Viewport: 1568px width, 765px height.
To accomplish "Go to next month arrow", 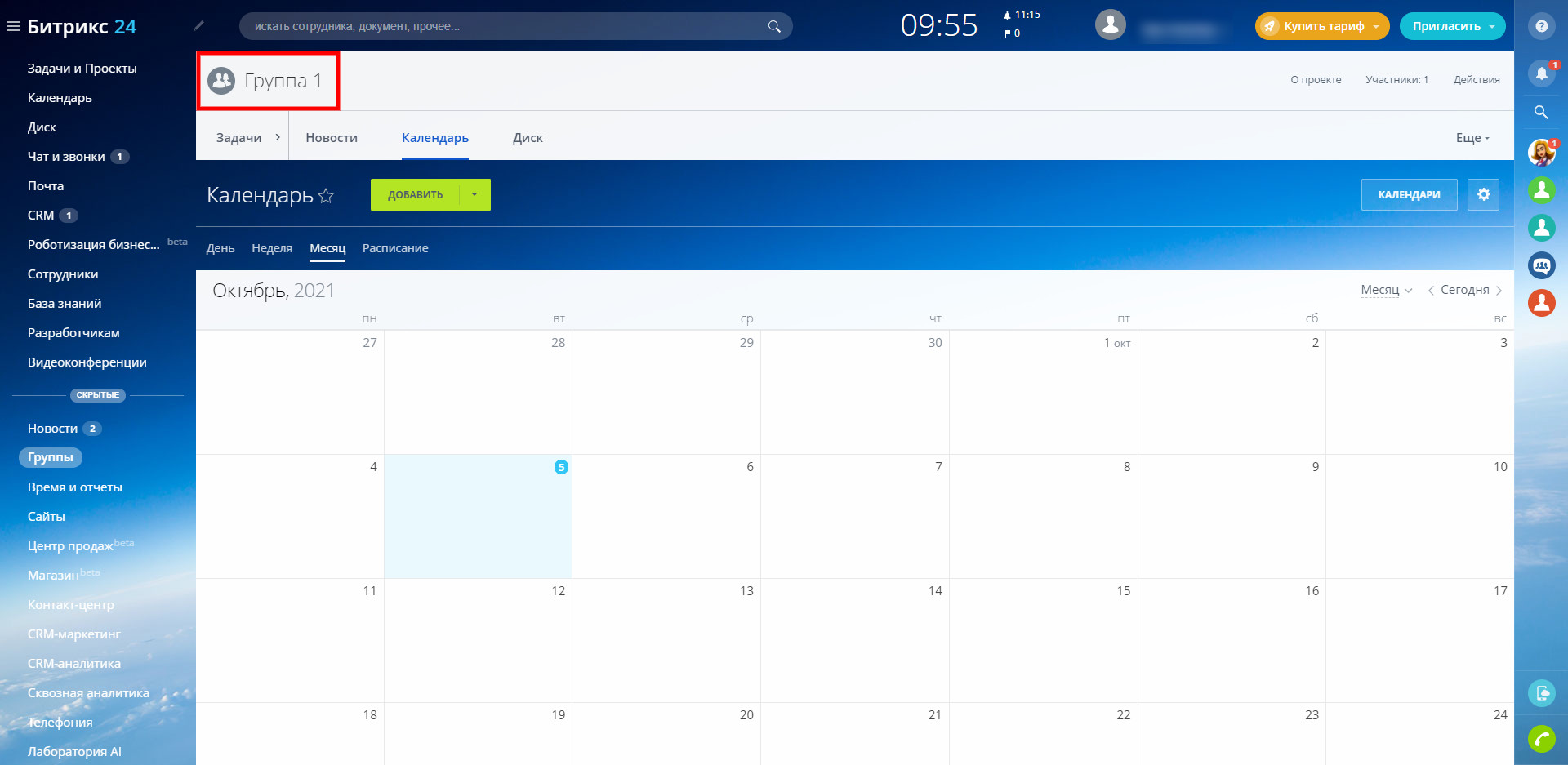I will (1499, 290).
